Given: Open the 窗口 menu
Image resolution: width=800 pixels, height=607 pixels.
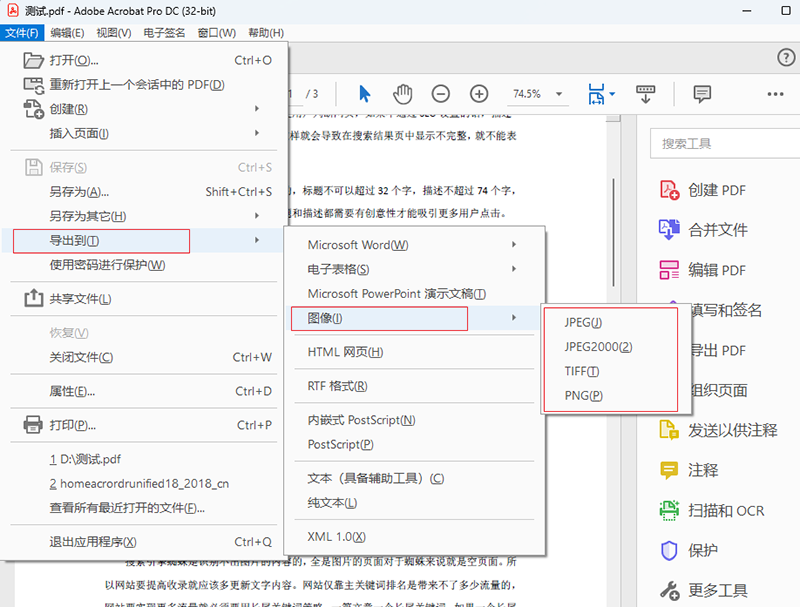Looking at the screenshot, I should [x=217, y=33].
